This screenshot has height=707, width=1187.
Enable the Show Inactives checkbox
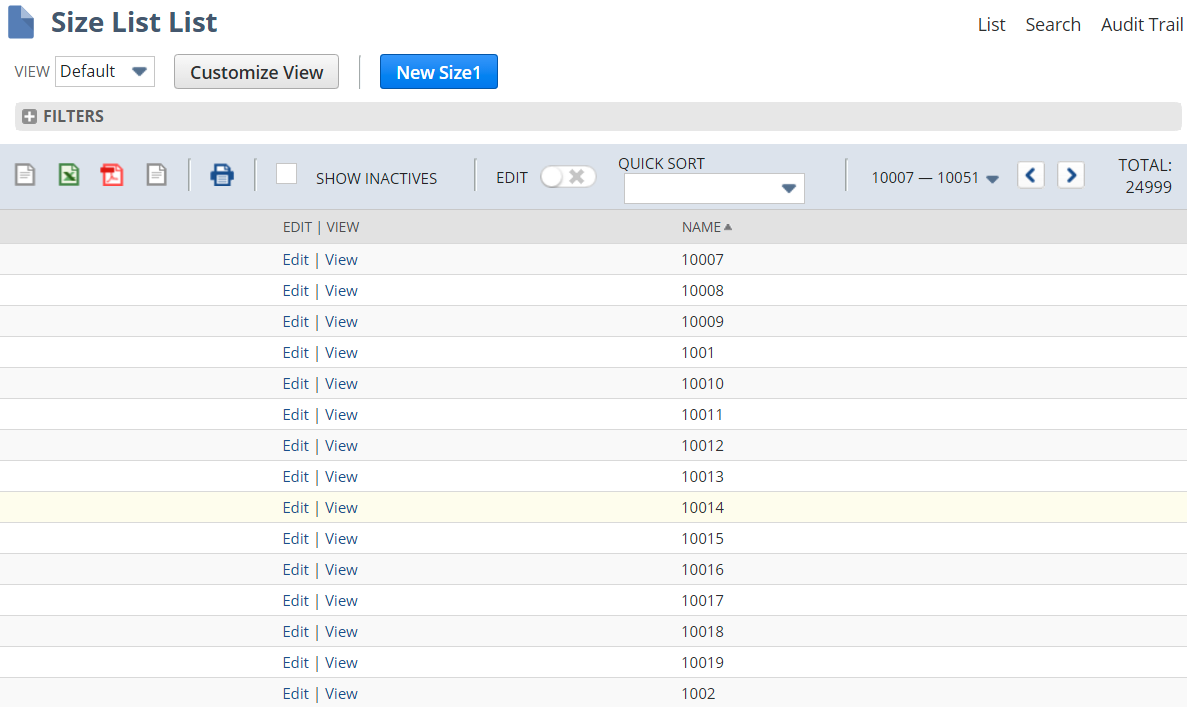point(286,173)
